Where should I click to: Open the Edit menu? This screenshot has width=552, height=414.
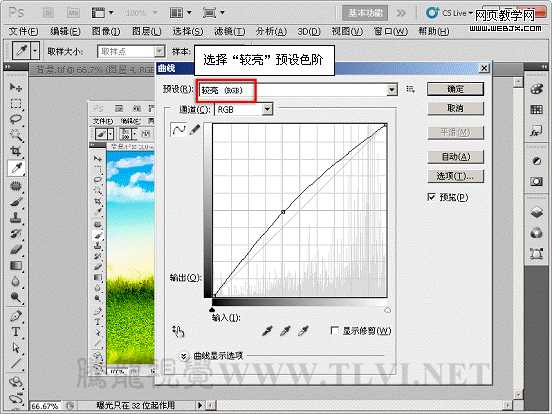tap(65, 31)
